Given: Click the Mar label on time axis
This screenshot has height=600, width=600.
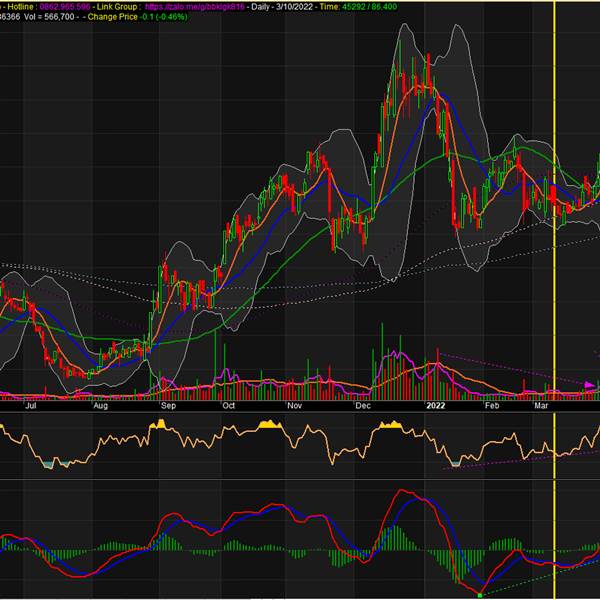Looking at the screenshot, I should coord(541,407).
